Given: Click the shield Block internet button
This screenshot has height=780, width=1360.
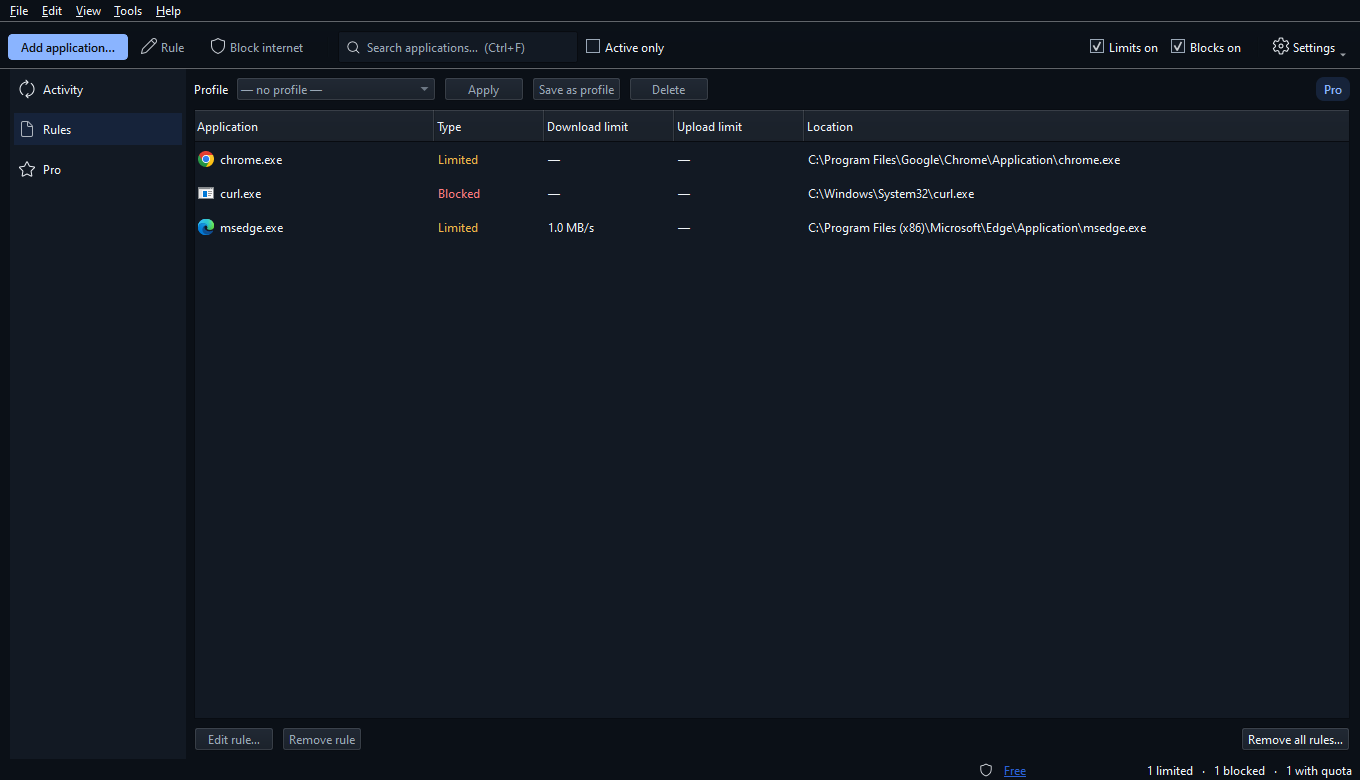Looking at the screenshot, I should pos(256,47).
